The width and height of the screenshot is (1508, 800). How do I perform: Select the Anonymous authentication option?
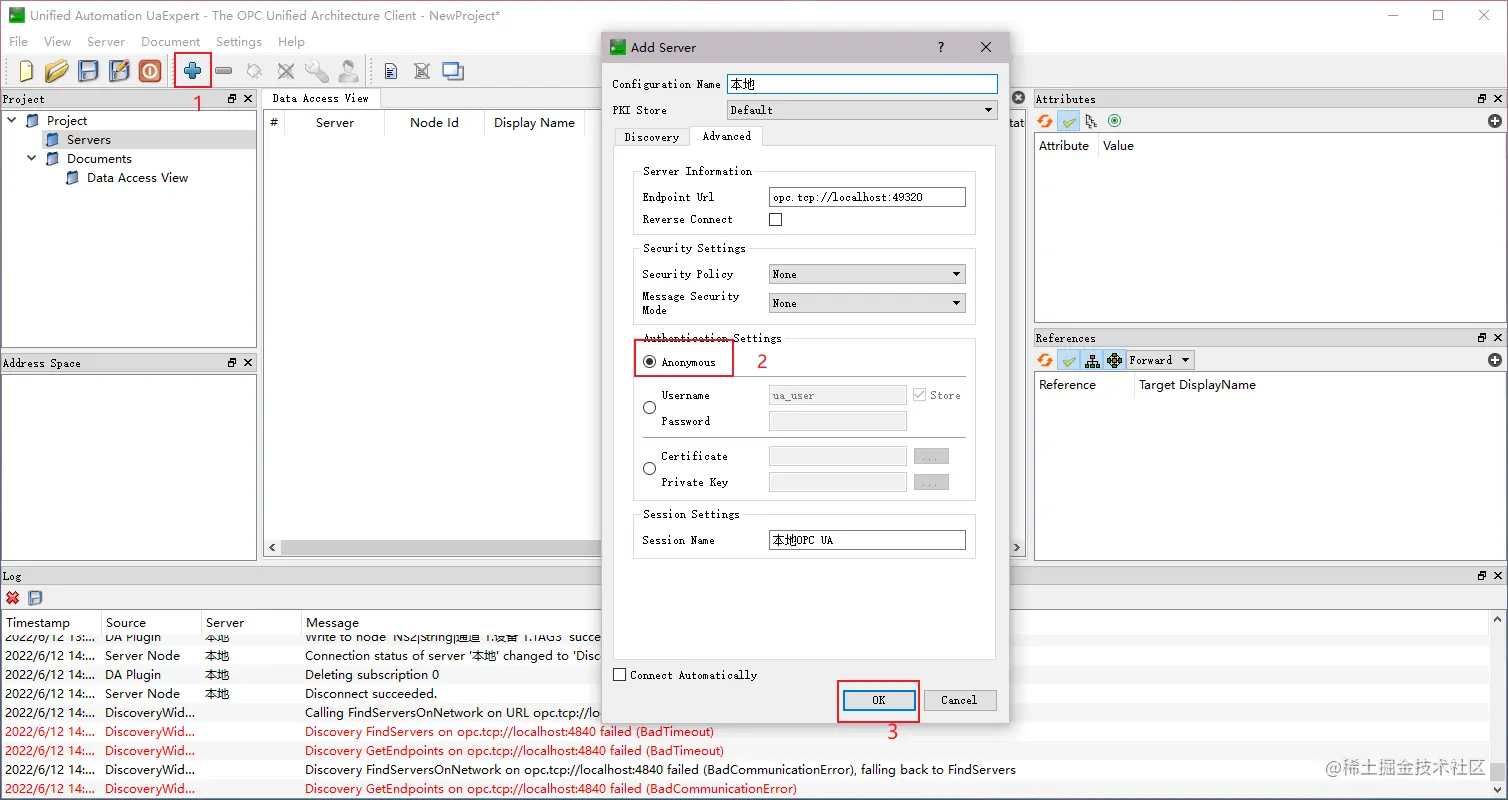650,362
